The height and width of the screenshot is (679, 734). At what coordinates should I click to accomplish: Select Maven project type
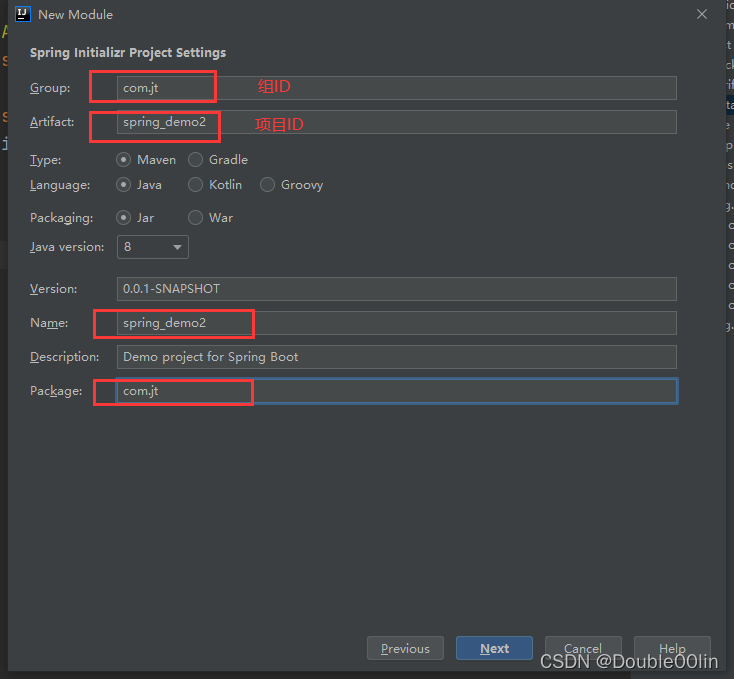pos(146,160)
